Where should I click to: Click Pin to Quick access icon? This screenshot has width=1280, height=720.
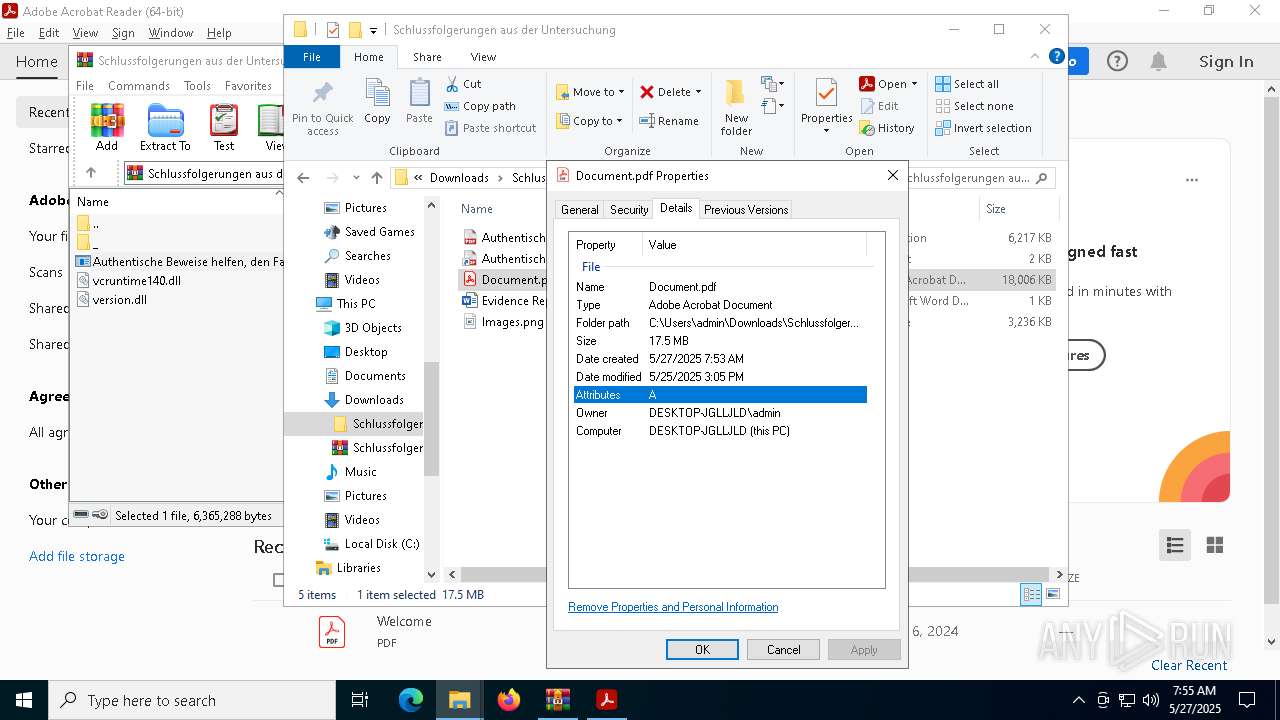pos(322,94)
